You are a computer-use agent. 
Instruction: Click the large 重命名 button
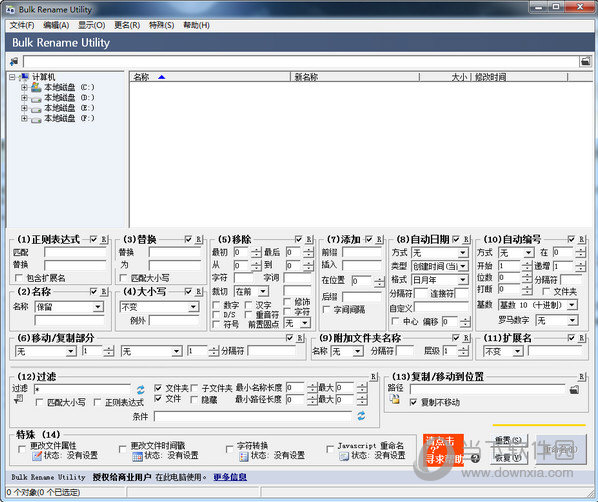pos(561,449)
